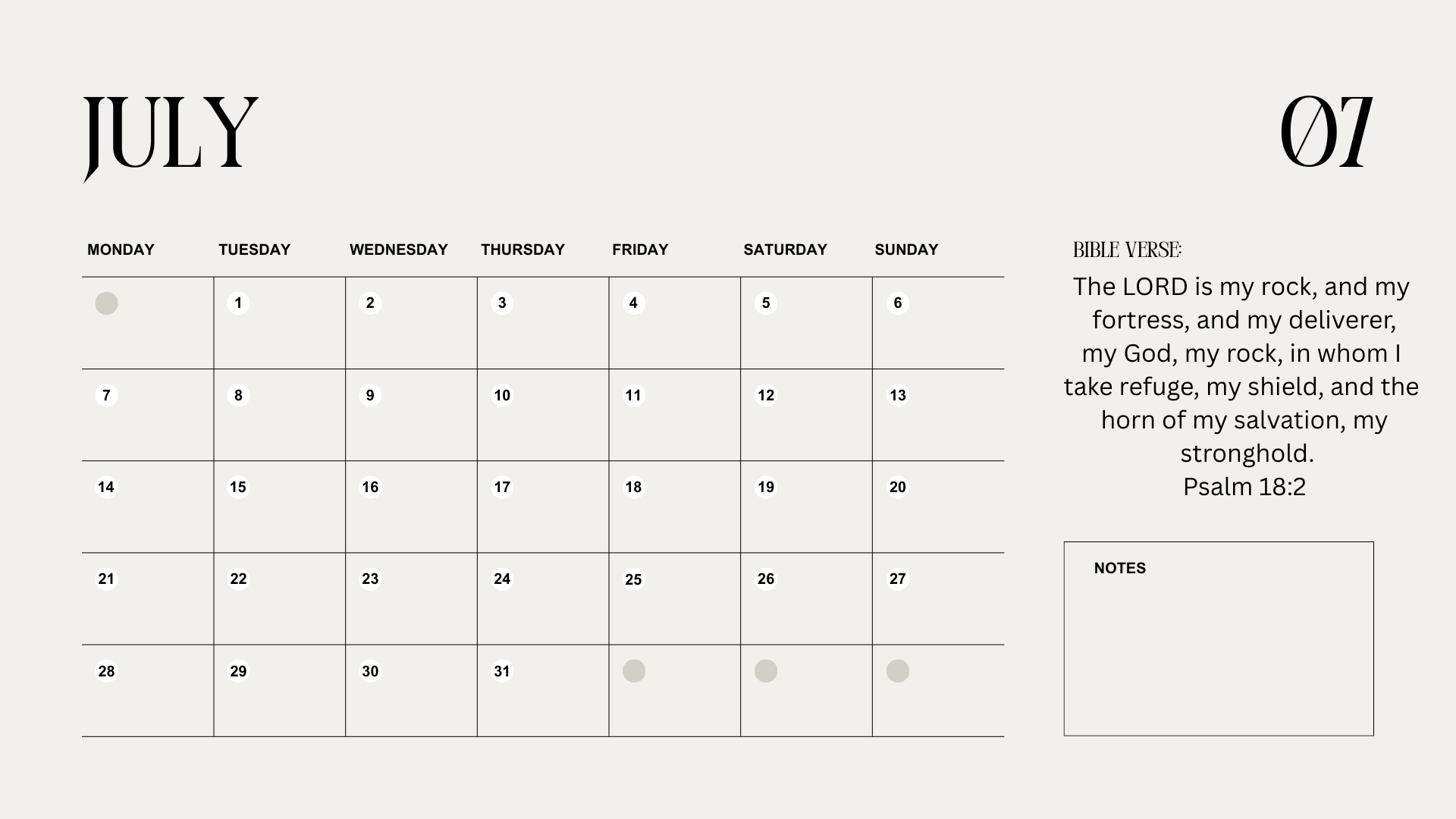Click the SATURDAY column header
Screen dimensions: 1456x819
(x=785, y=249)
